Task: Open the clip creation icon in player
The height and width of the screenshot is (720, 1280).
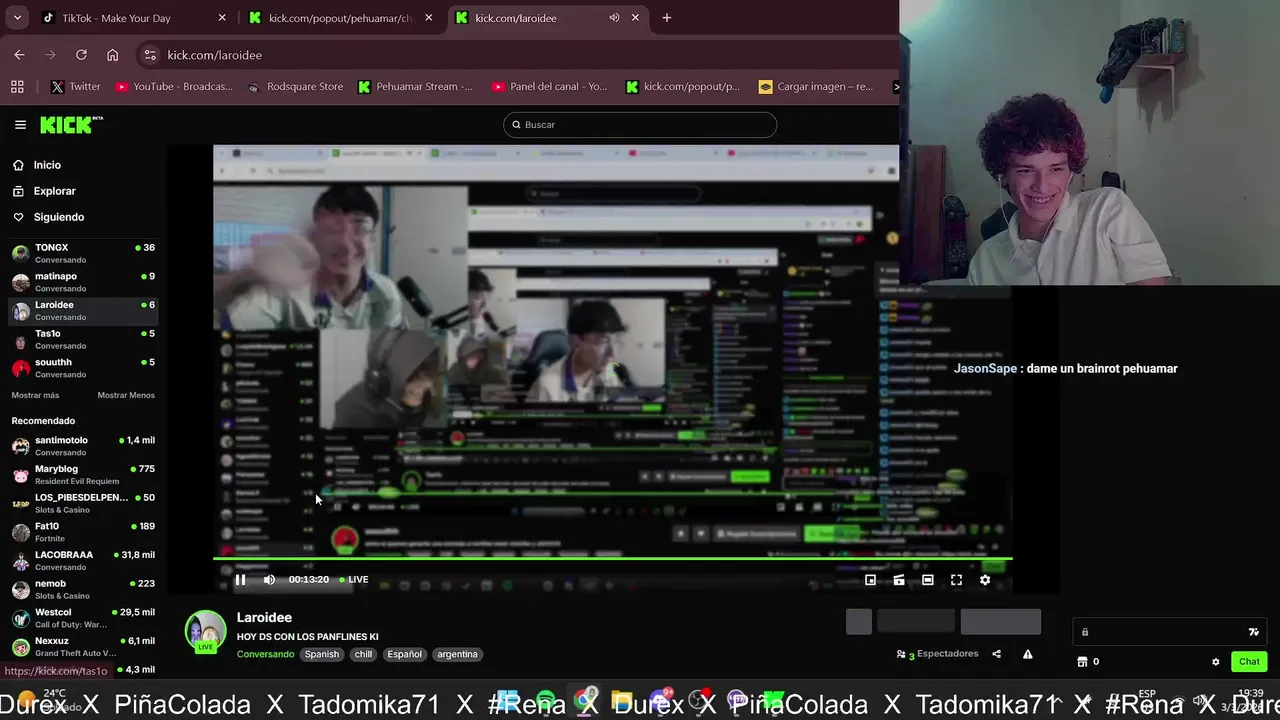Action: coord(899,580)
